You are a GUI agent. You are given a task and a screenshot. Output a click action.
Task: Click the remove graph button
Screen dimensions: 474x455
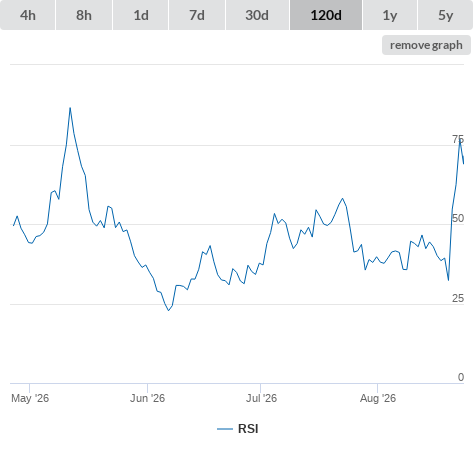(426, 45)
